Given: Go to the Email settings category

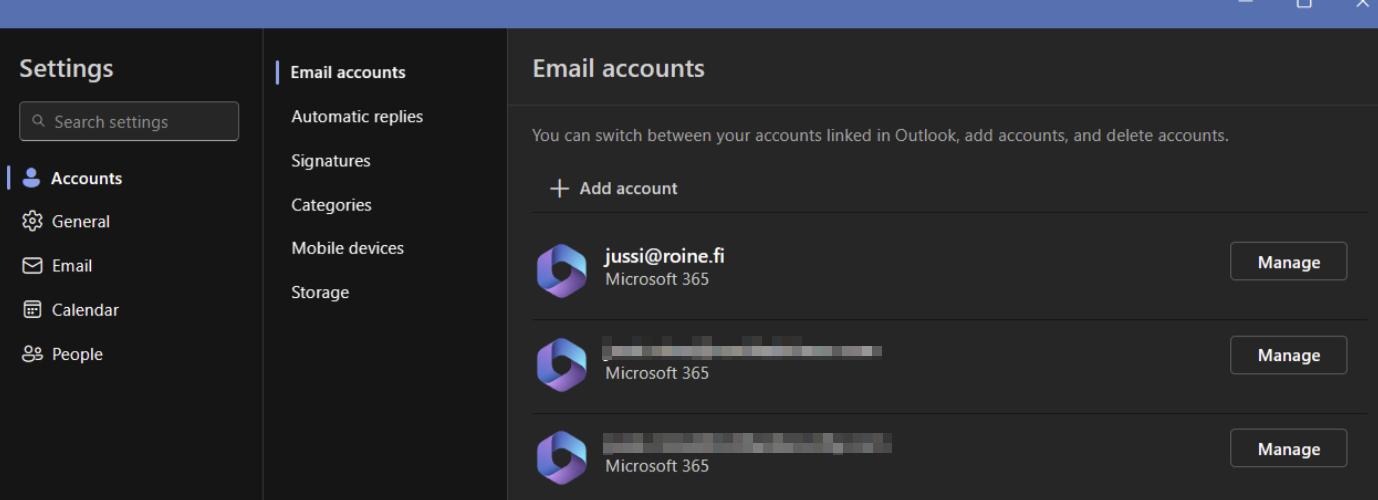Looking at the screenshot, I should click(x=57, y=265).
